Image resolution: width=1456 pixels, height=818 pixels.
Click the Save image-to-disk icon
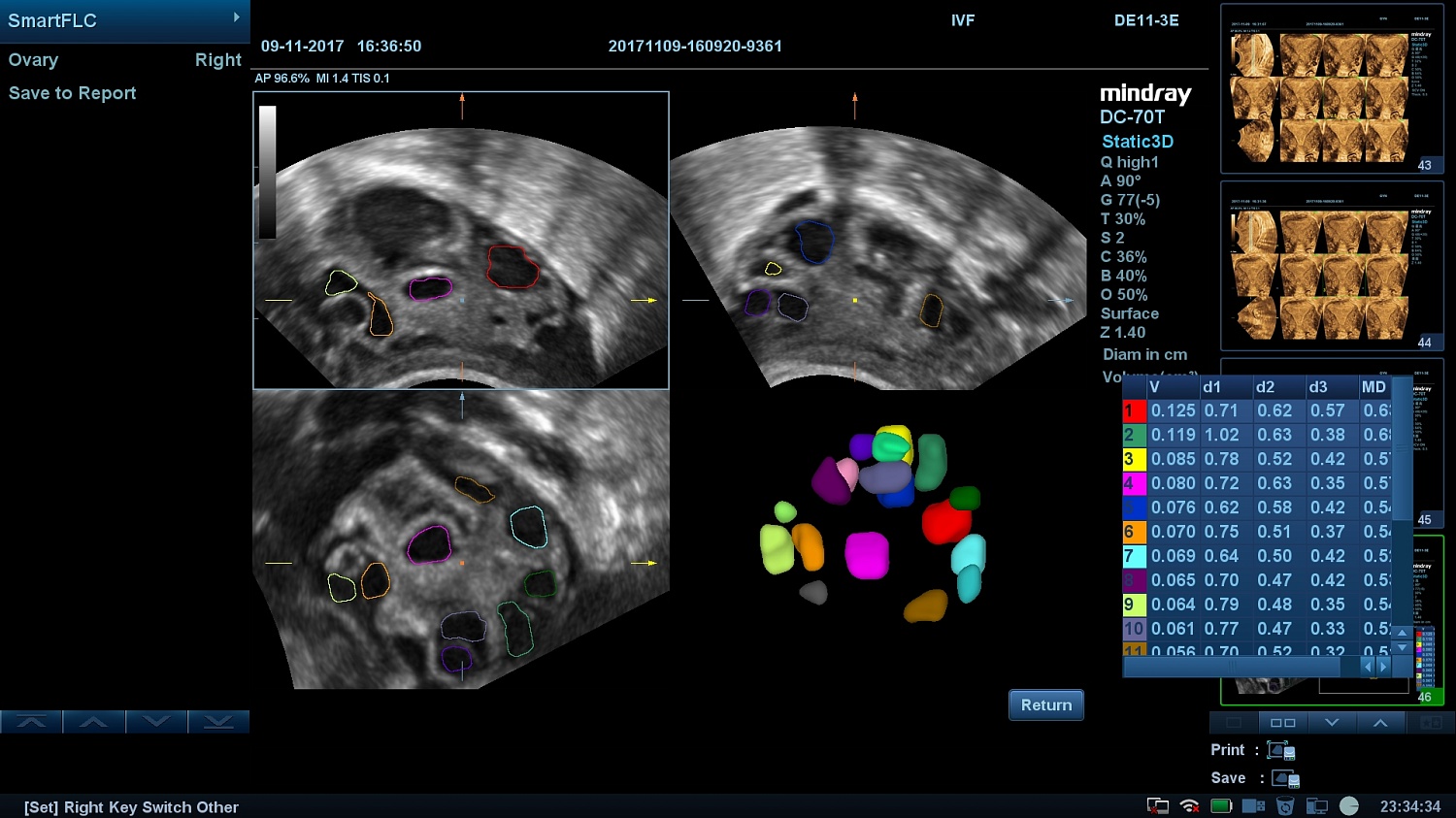(x=1285, y=778)
